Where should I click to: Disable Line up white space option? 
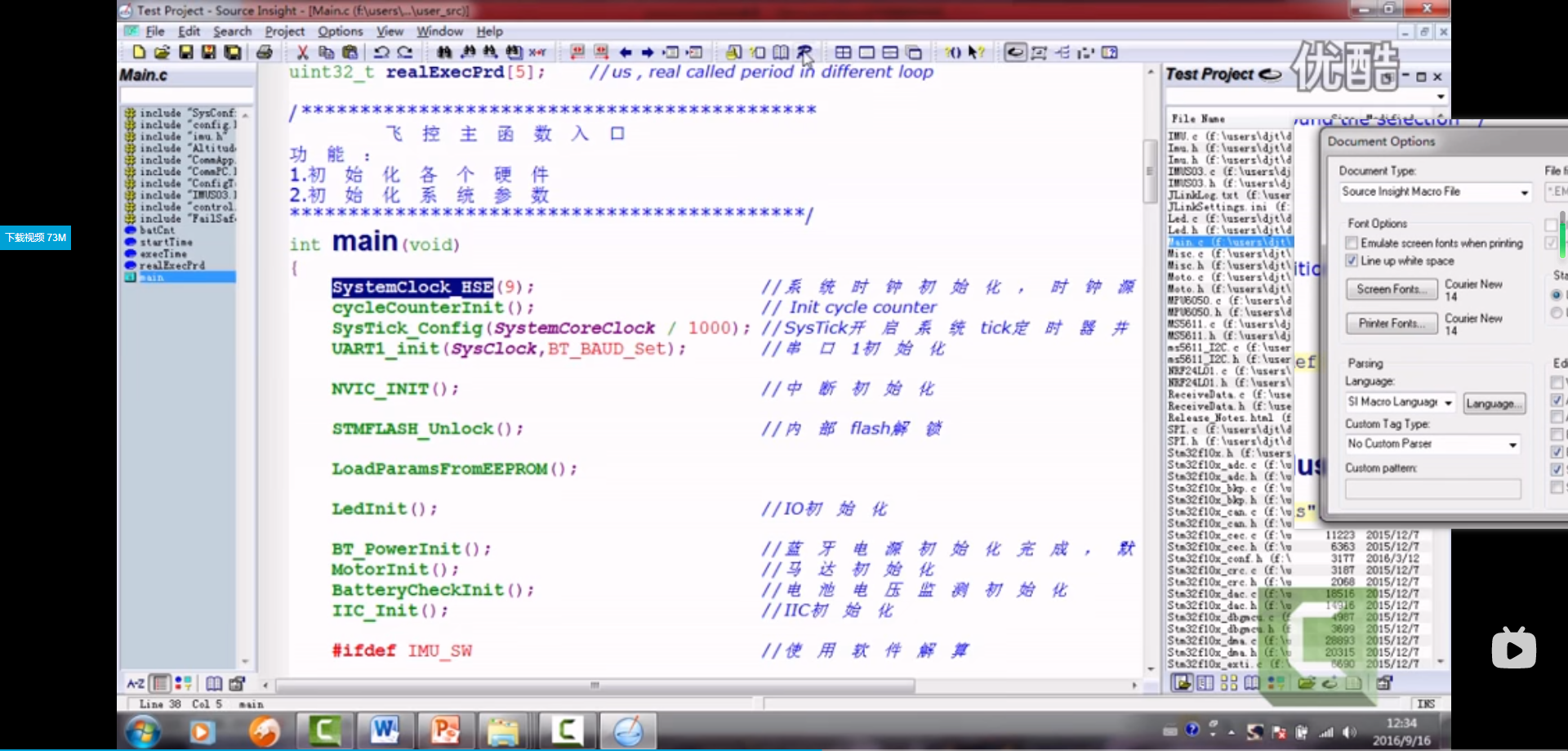(x=1352, y=261)
